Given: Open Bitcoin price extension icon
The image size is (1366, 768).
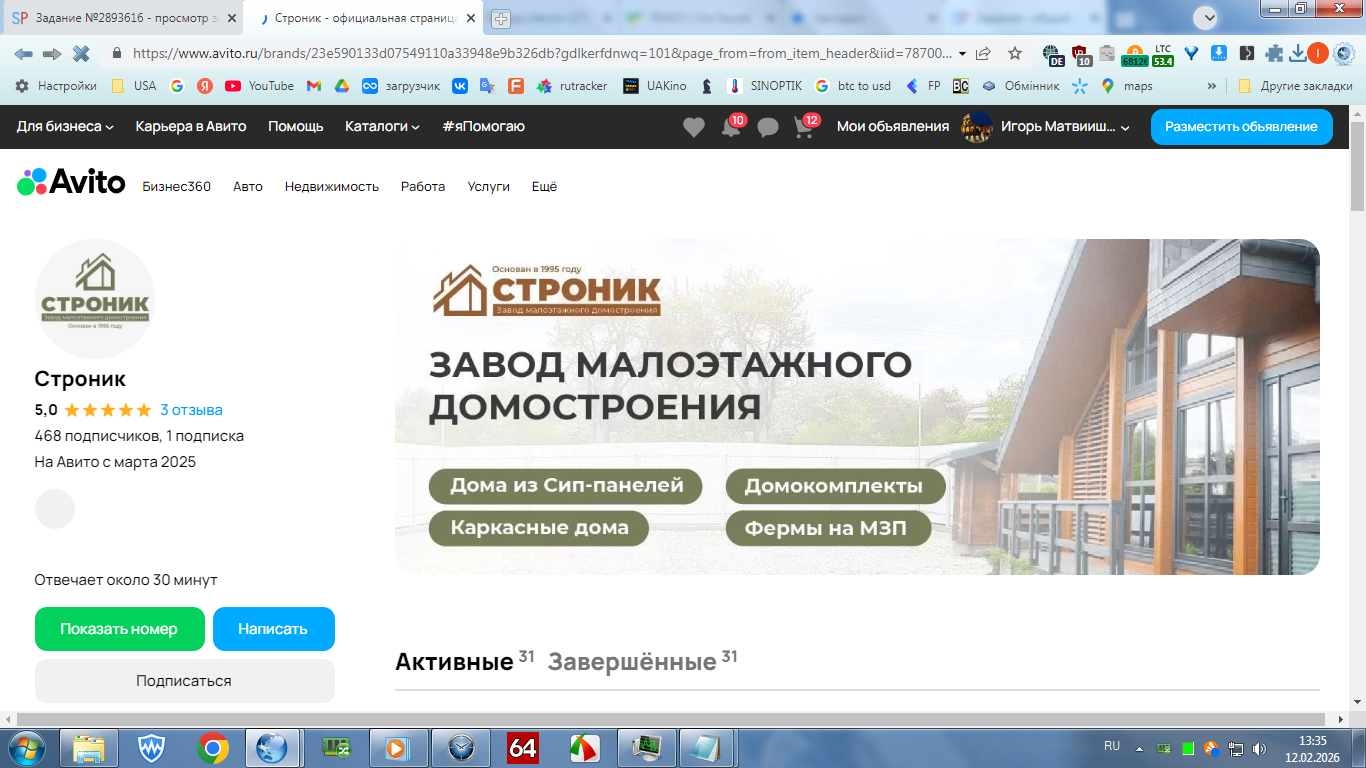Looking at the screenshot, I should click(1134, 55).
